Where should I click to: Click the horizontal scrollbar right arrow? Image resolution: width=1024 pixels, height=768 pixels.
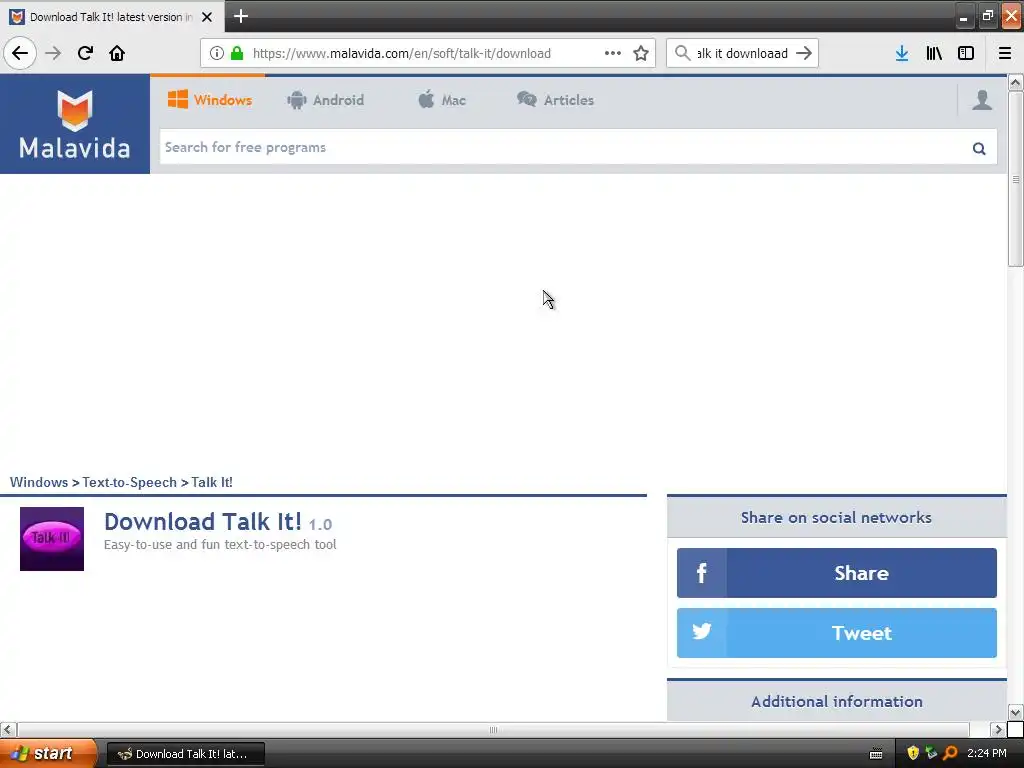997,729
